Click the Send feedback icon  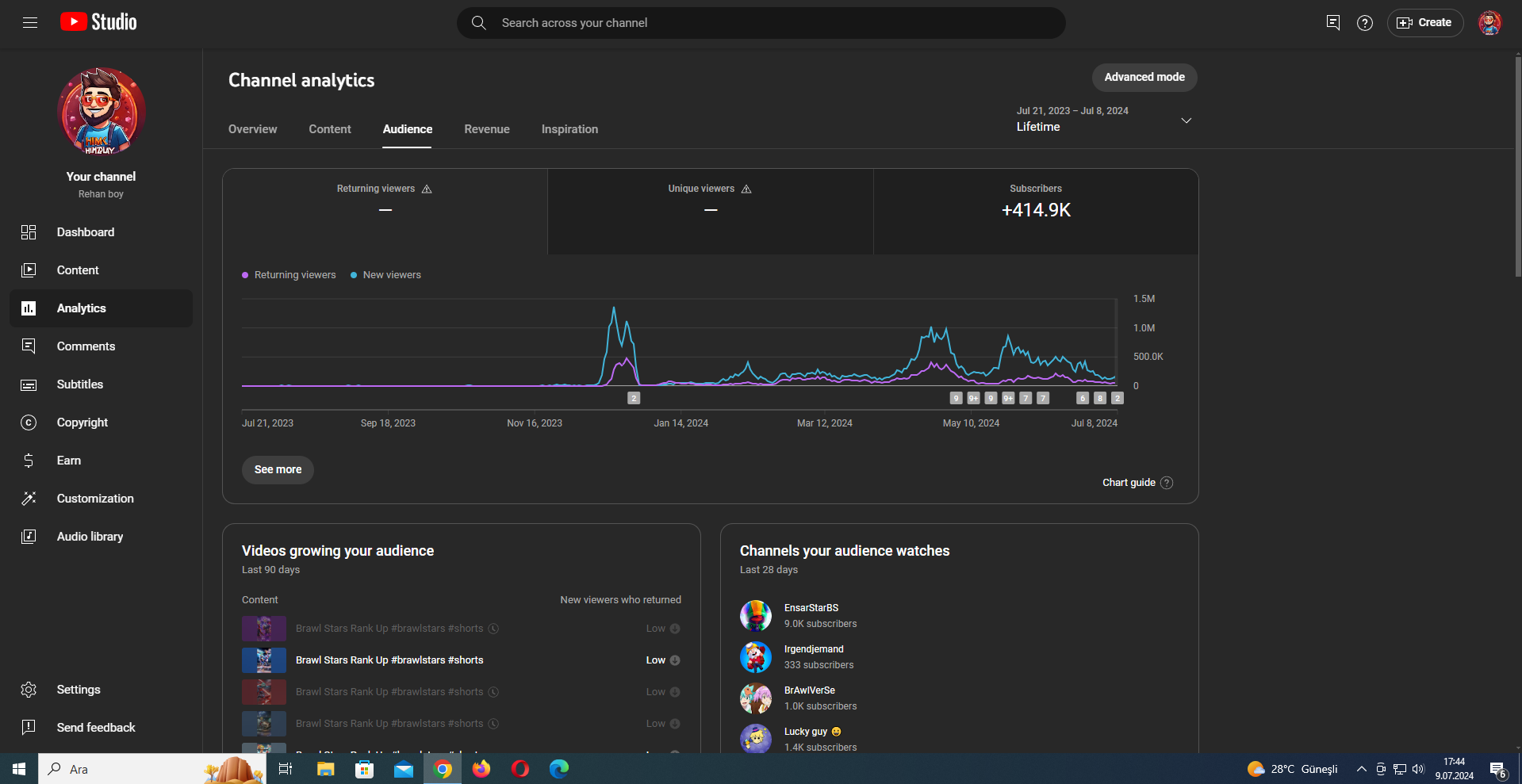[x=29, y=728]
